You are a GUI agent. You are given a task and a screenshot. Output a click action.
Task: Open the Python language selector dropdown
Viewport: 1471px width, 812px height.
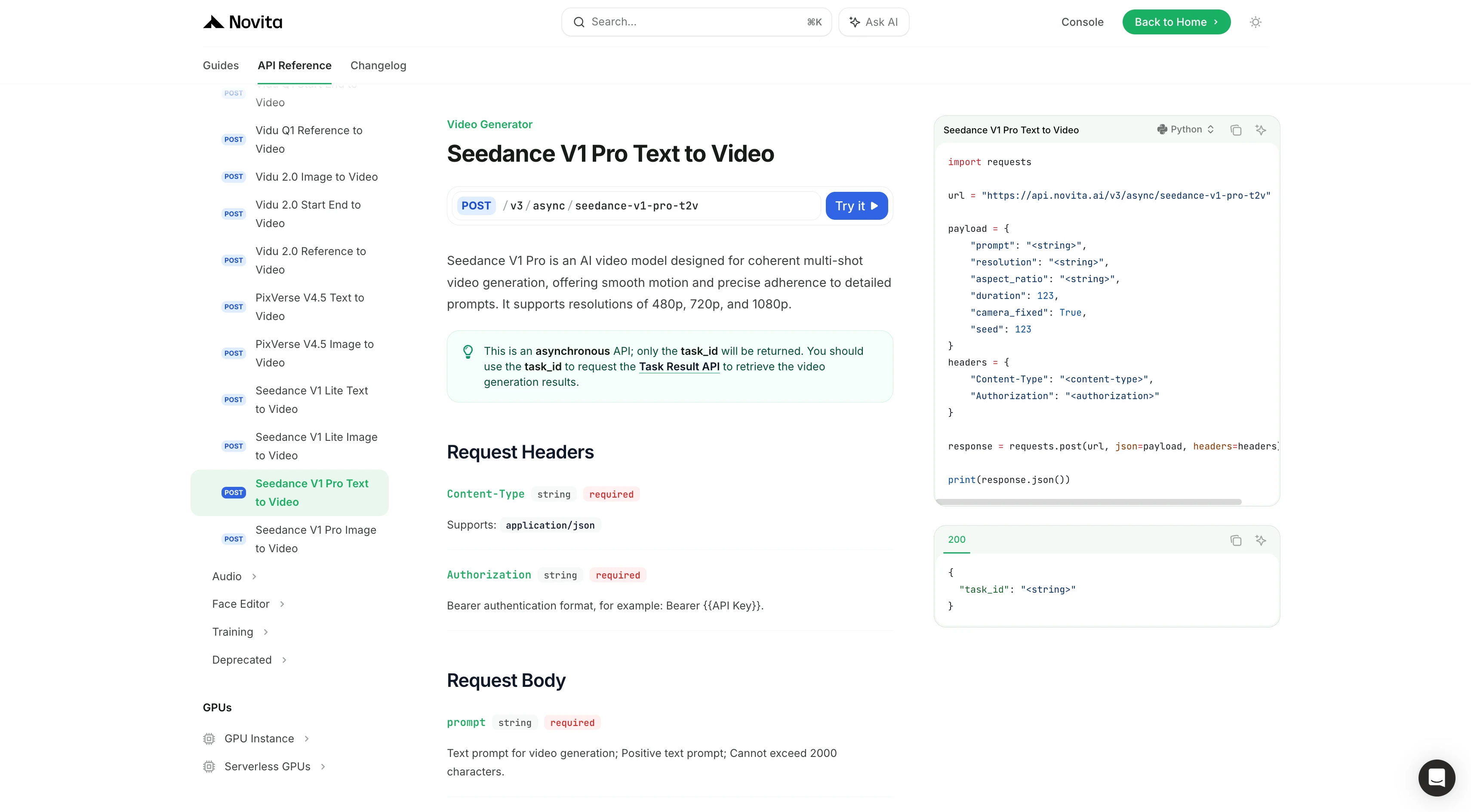[1185, 129]
